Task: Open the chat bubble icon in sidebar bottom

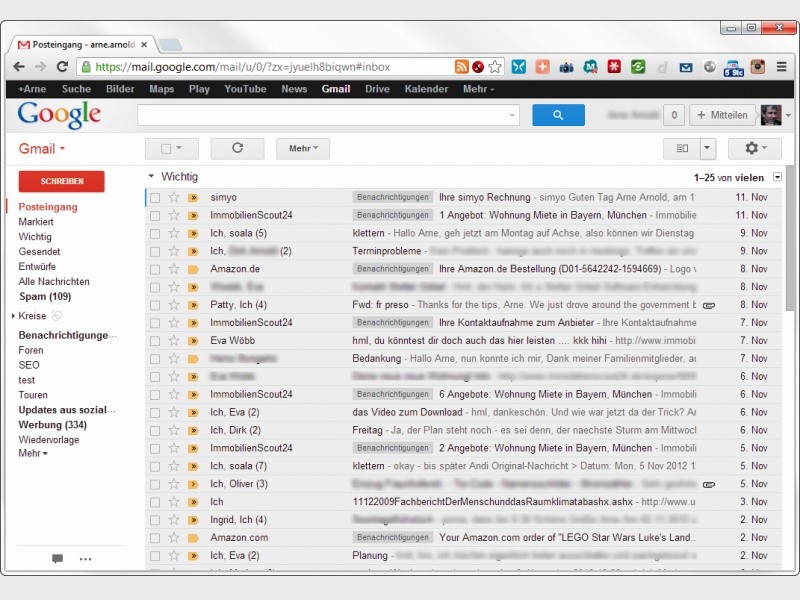Action: coord(57,559)
